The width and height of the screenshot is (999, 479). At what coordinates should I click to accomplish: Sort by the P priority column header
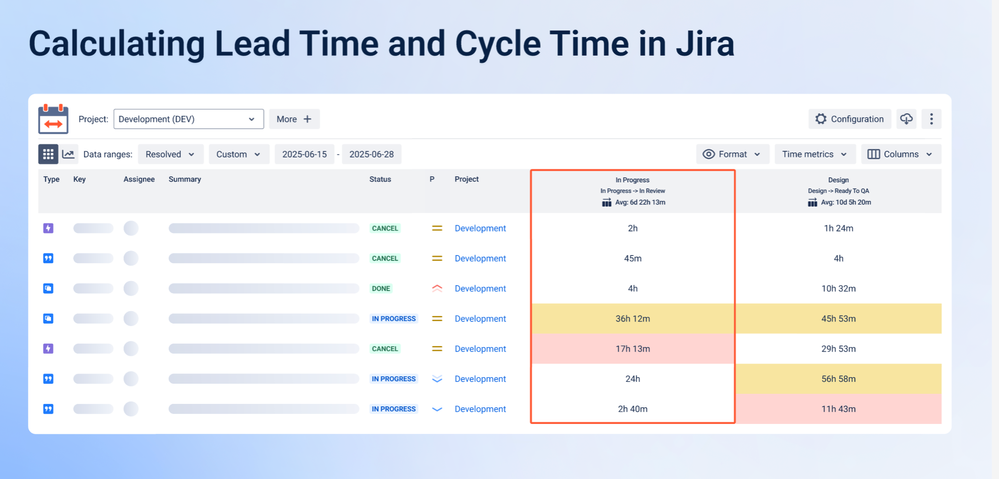432,180
